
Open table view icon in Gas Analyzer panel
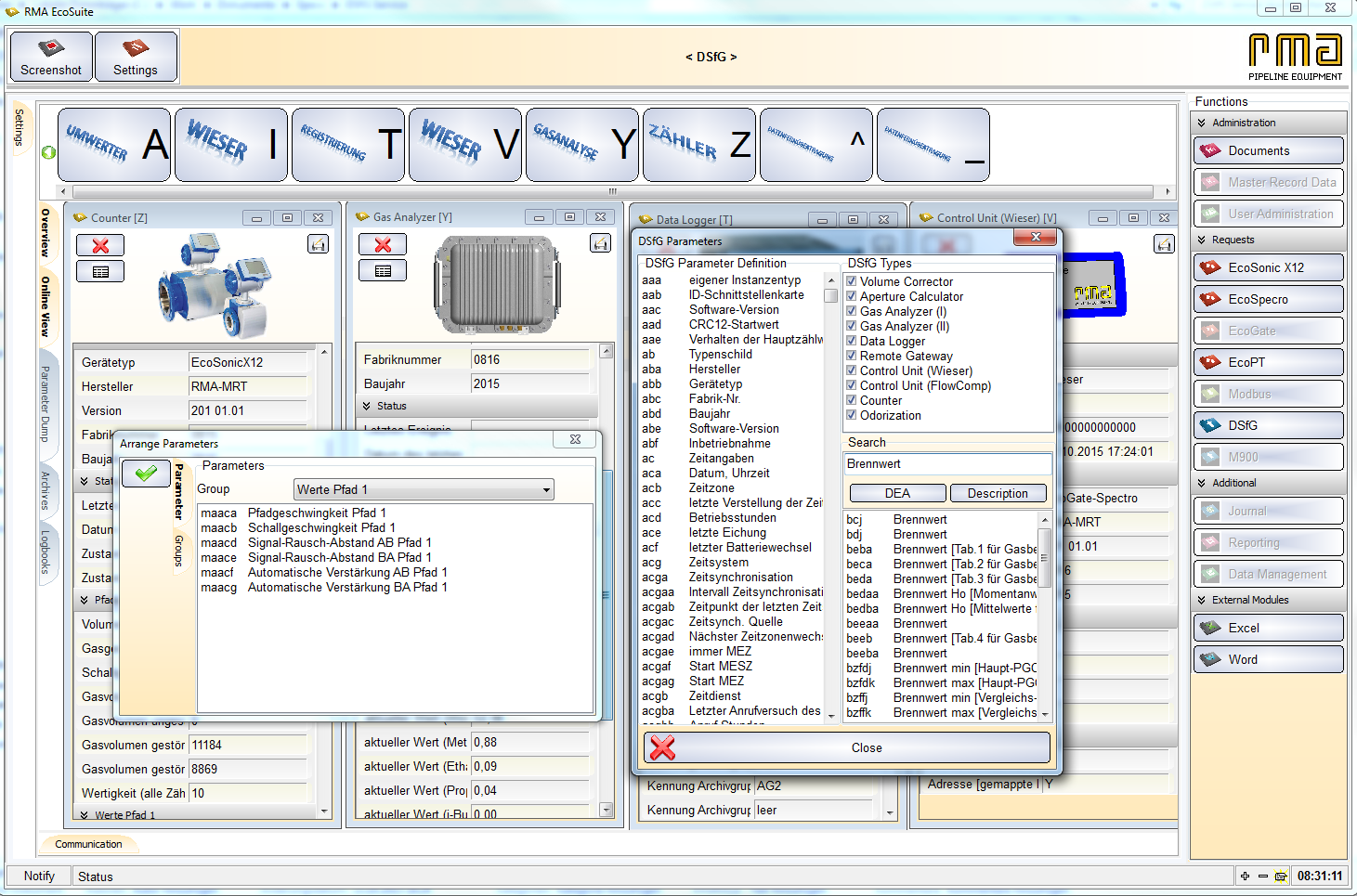383,271
